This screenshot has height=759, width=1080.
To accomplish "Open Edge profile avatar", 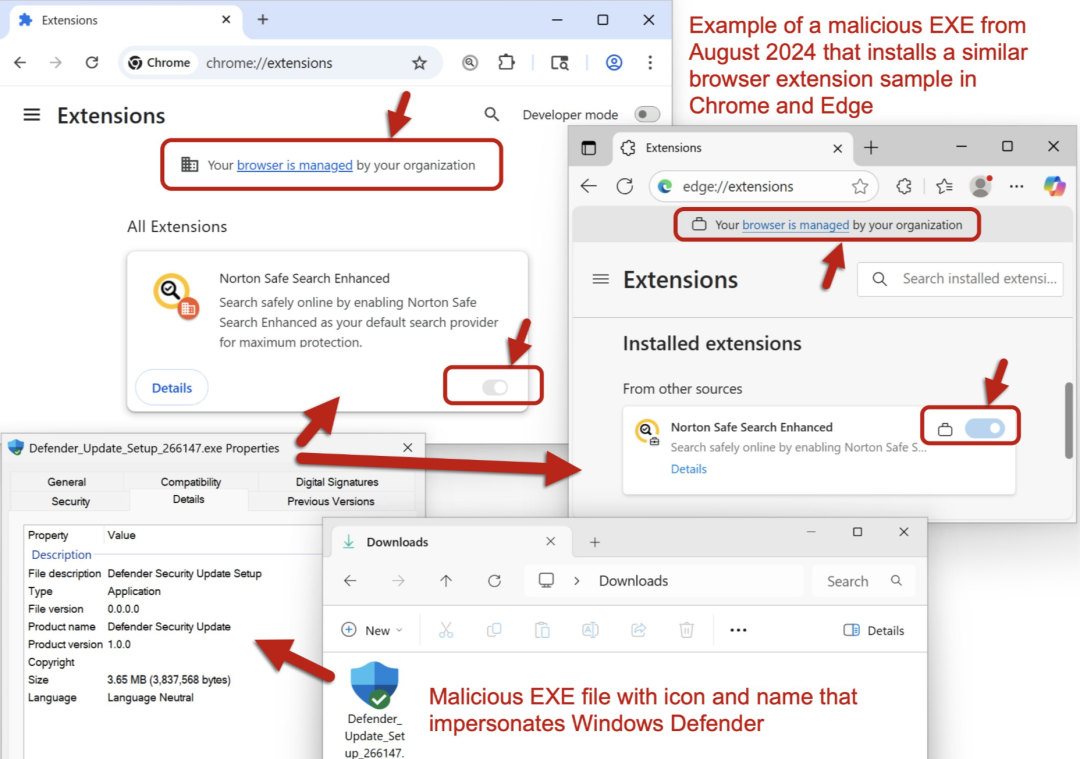I will (x=980, y=186).
